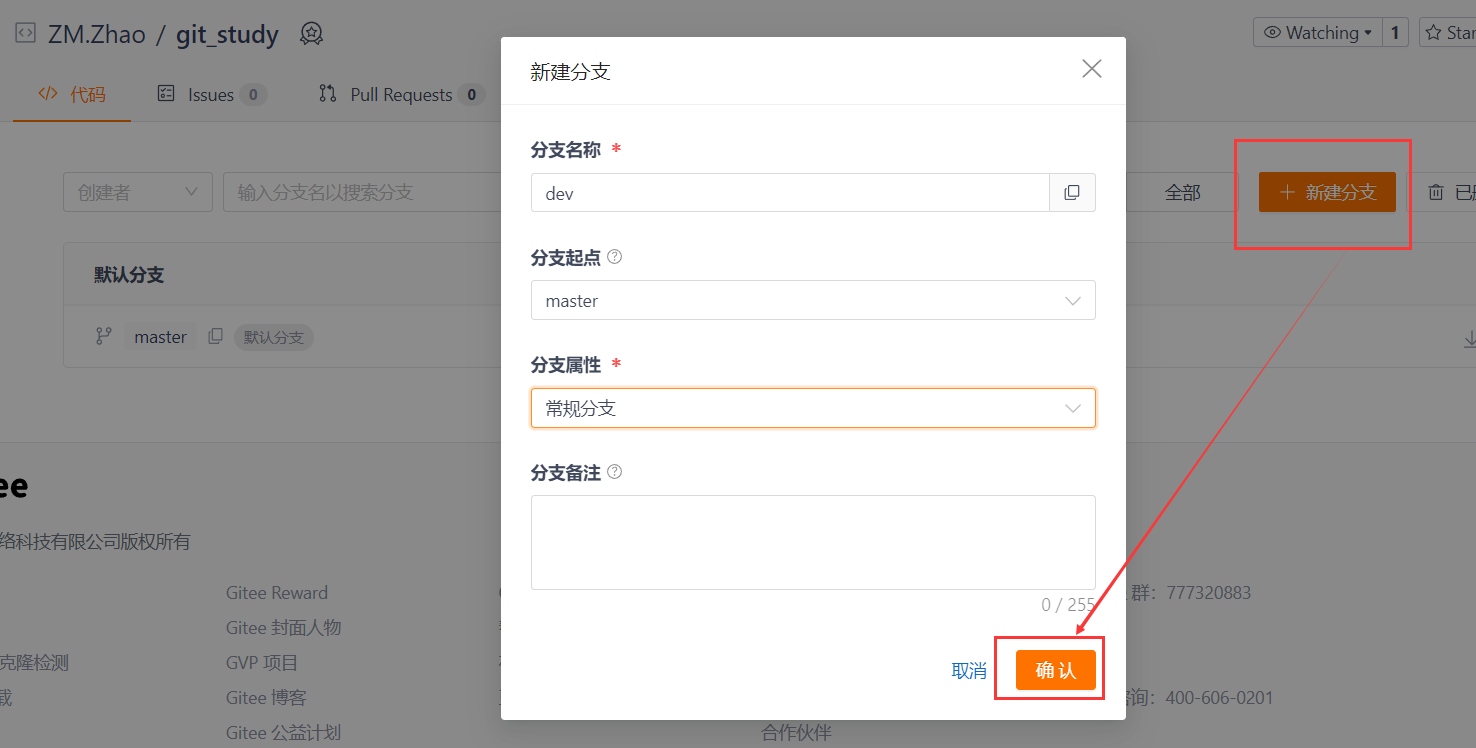Click the help icon next to 分支起点
Viewport: 1476px width, 748px height.
click(x=615, y=257)
